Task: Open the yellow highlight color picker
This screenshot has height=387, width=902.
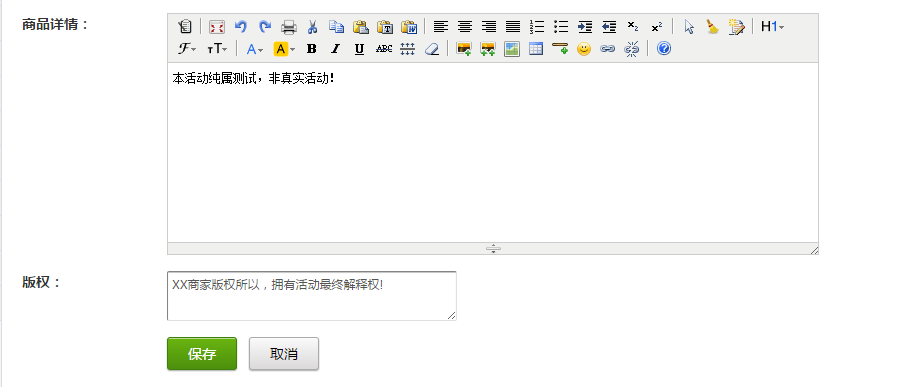Action: coord(284,49)
